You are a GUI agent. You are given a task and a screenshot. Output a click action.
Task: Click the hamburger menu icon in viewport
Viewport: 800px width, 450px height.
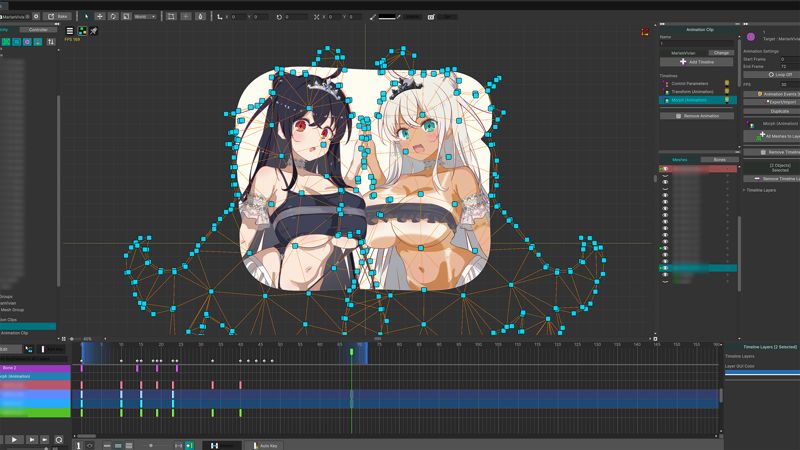[x=70, y=31]
